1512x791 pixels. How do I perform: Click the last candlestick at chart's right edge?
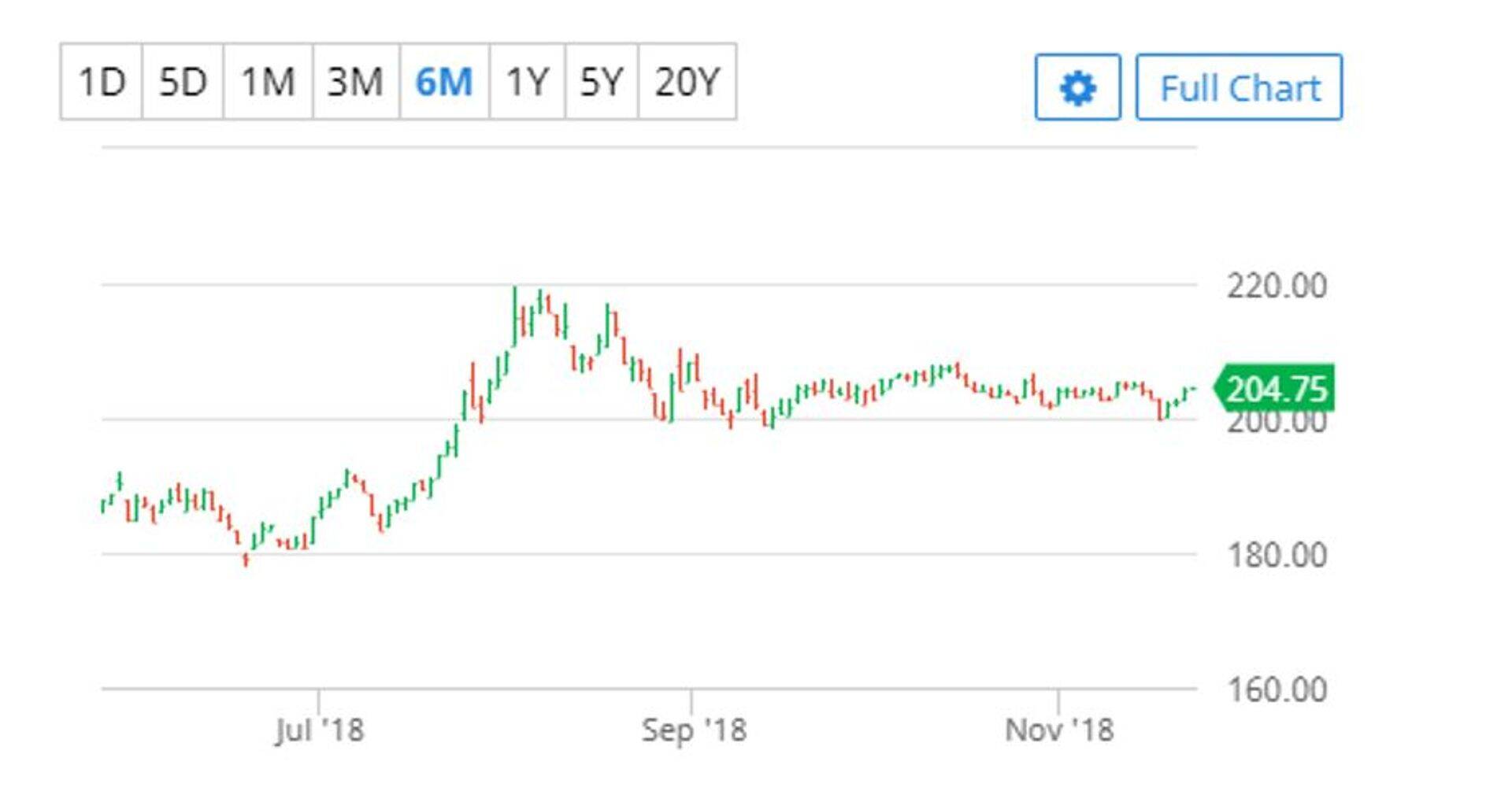click(1194, 389)
